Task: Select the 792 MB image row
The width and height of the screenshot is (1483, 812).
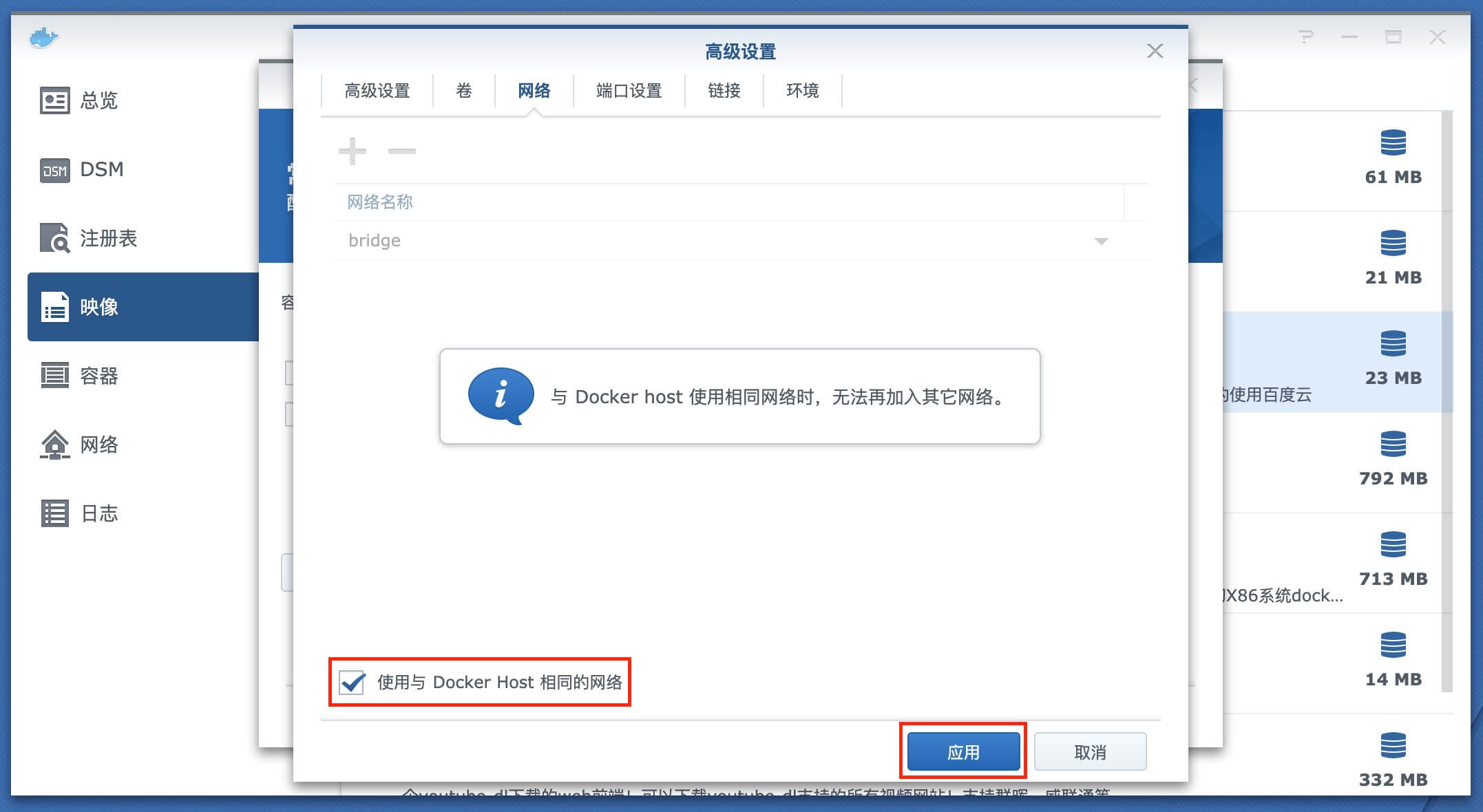Action: pos(1392,461)
